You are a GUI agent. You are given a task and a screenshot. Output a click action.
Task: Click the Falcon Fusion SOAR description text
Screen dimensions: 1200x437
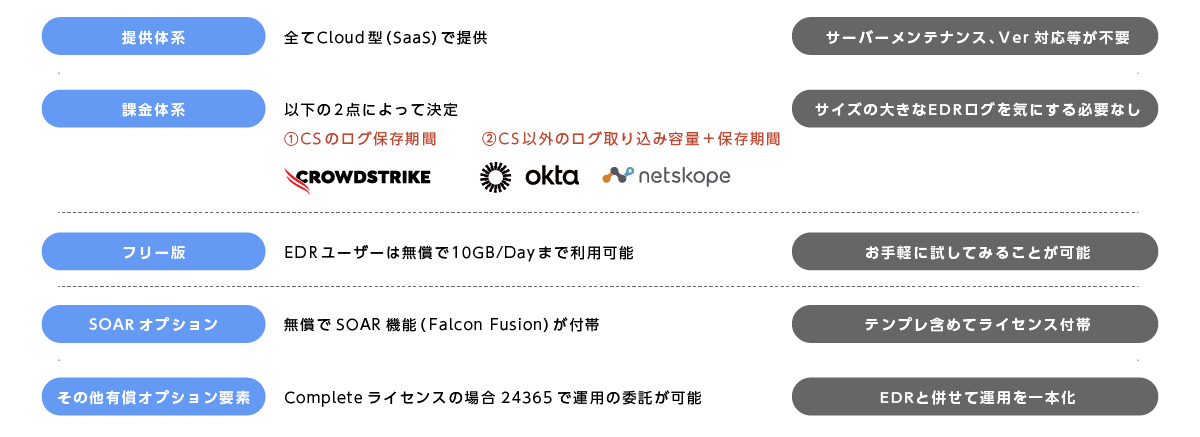pos(442,325)
